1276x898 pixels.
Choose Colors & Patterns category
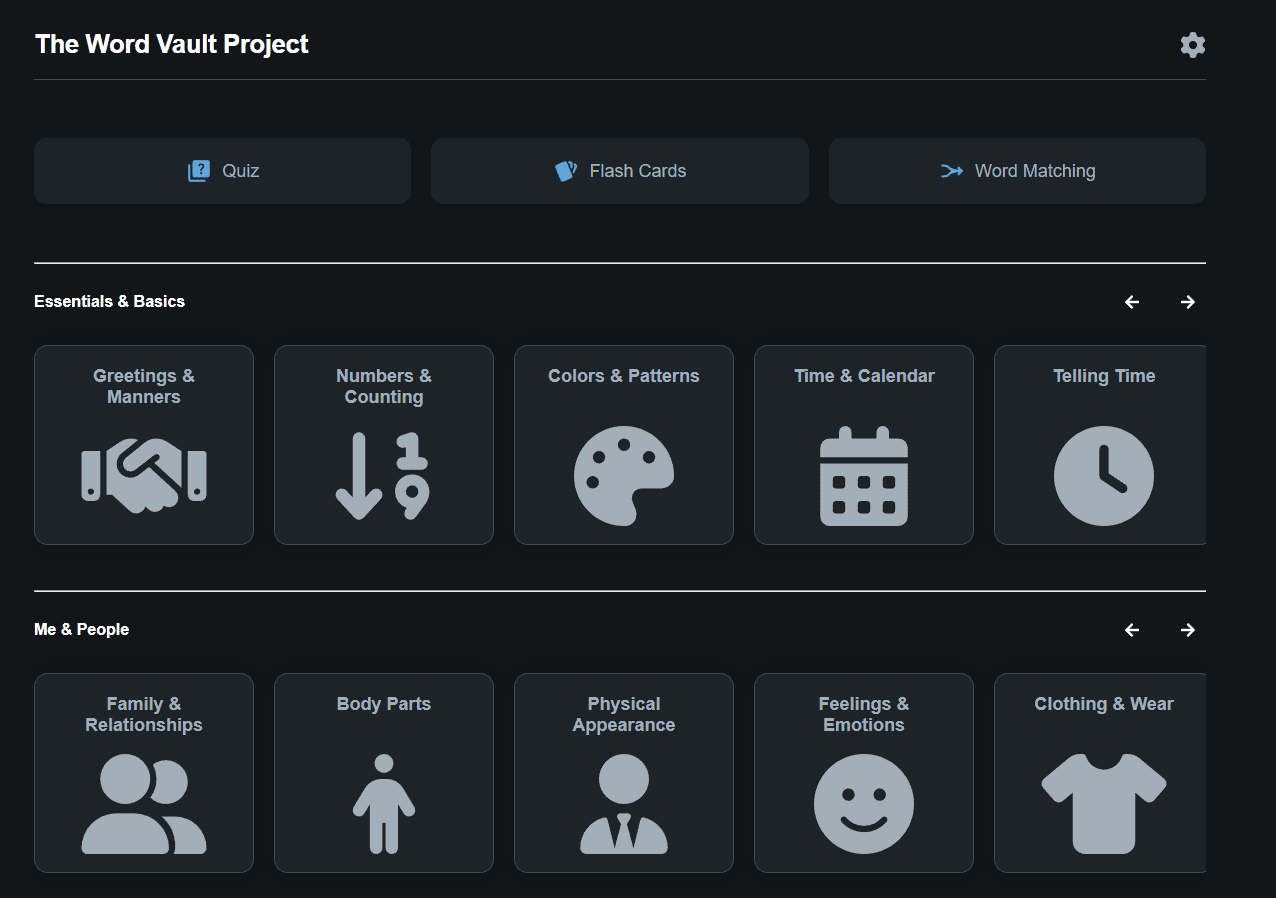624,445
